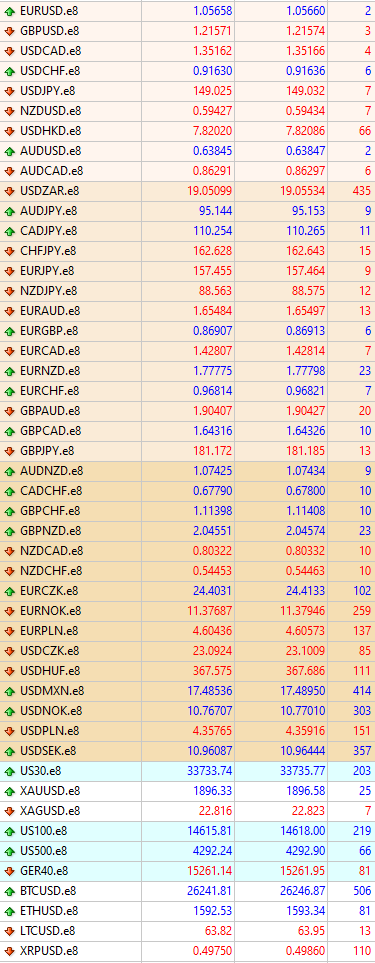Select the USDNOK.e8 symbol name
375x963 pixels.
(x=50, y=711)
